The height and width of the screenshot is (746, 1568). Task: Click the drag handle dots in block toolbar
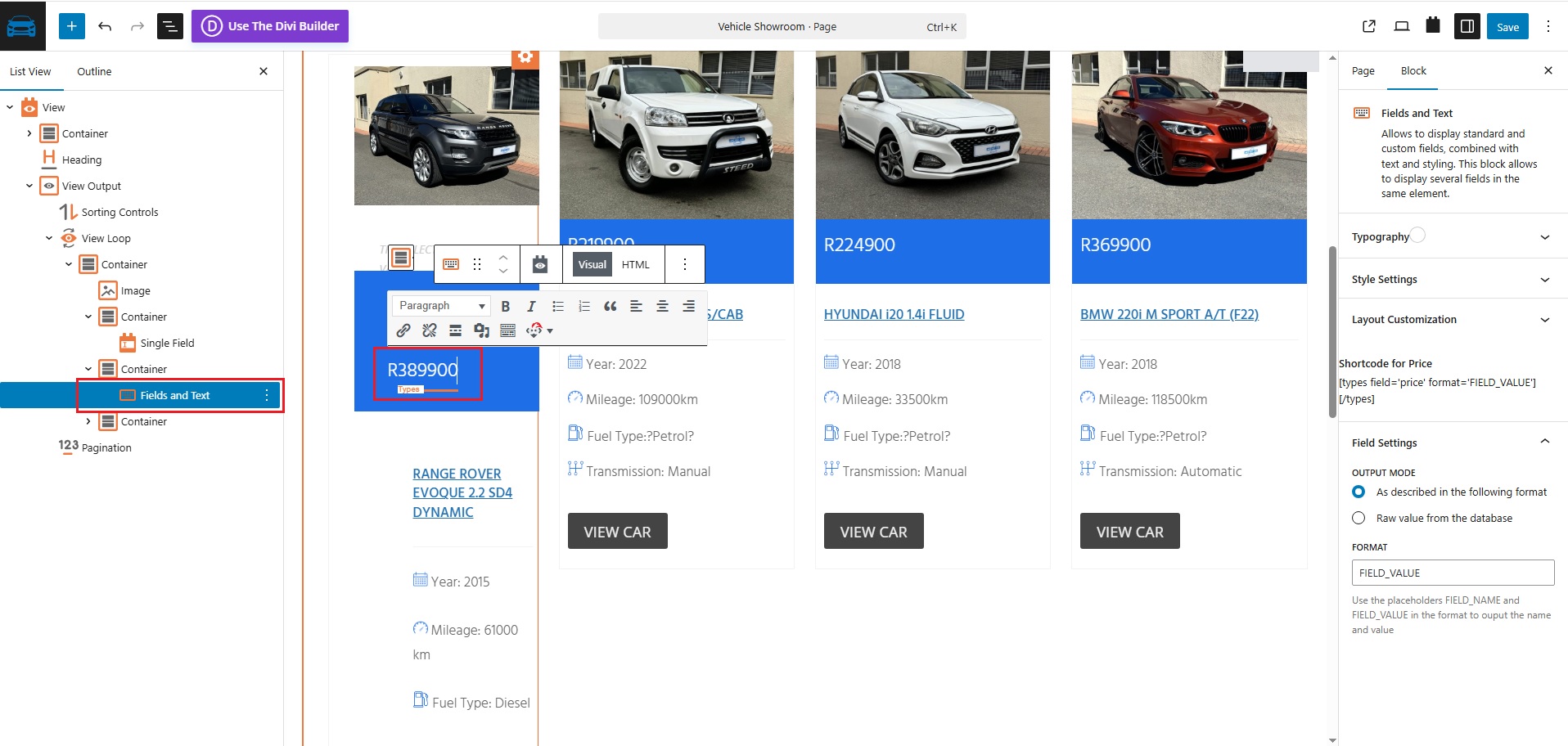click(x=477, y=264)
